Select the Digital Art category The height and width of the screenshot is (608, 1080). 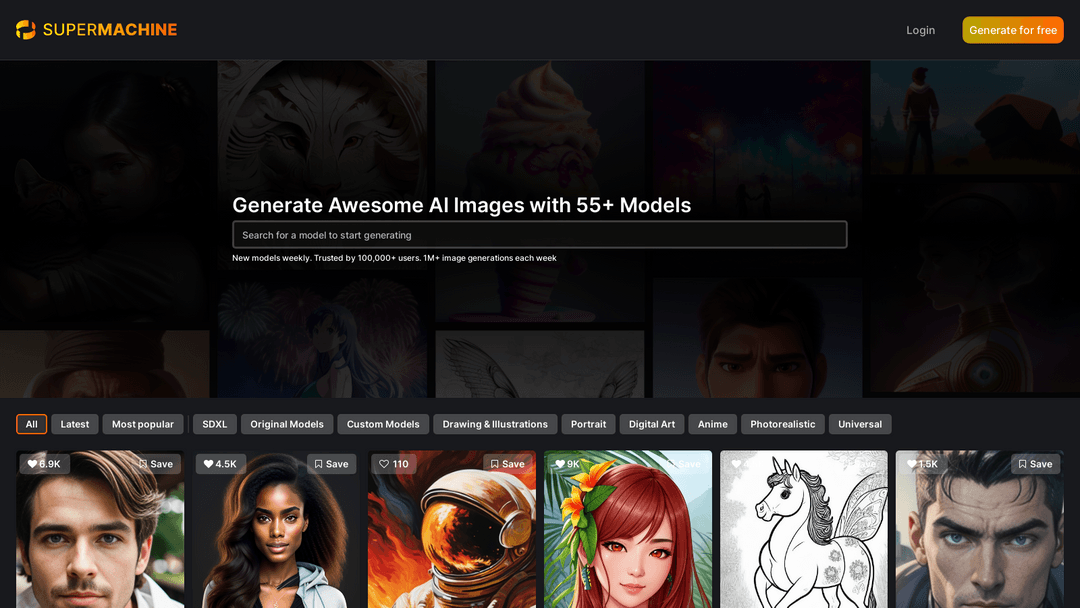(x=652, y=424)
